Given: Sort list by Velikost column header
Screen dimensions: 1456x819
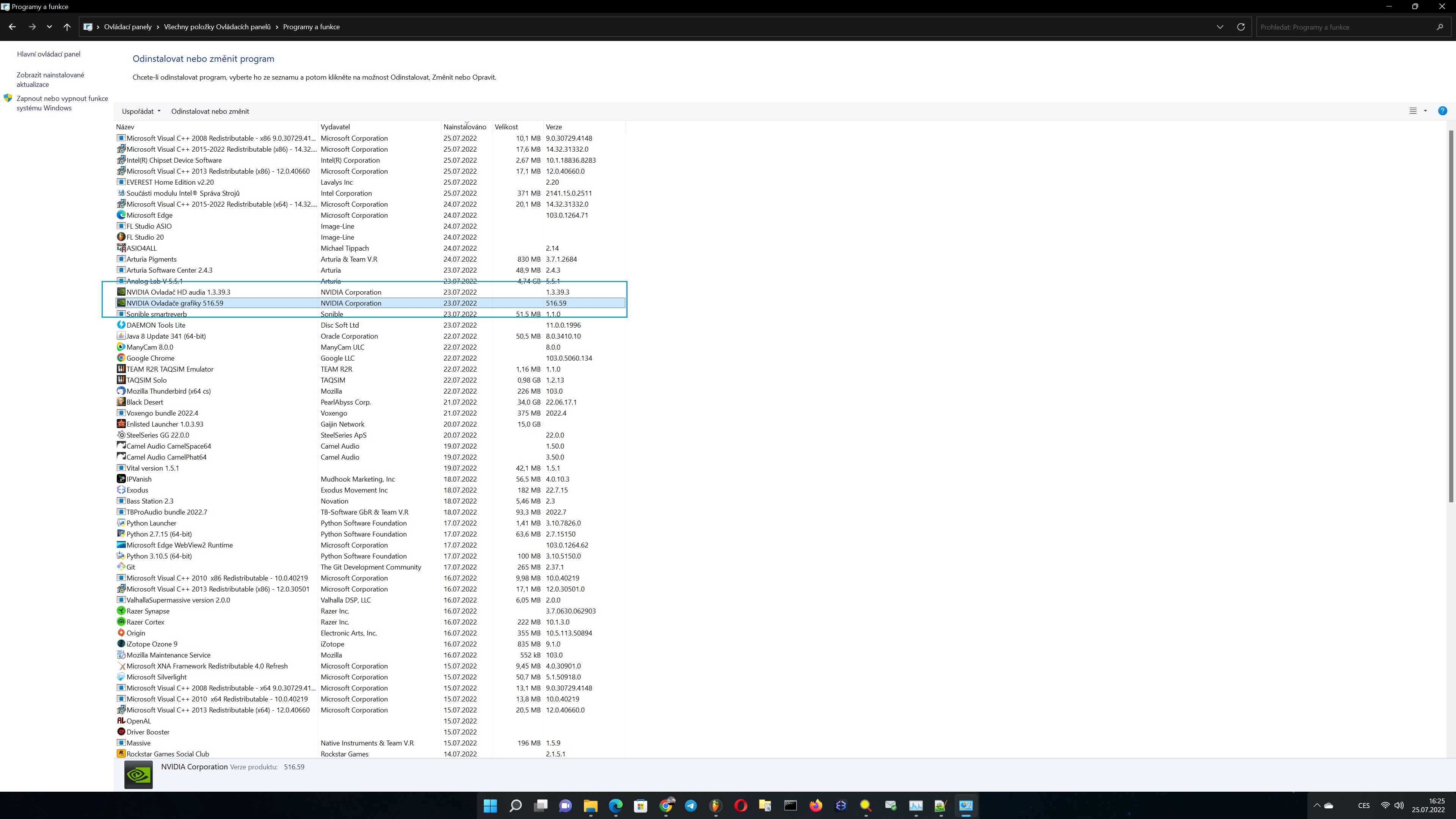Looking at the screenshot, I should [x=506, y=127].
